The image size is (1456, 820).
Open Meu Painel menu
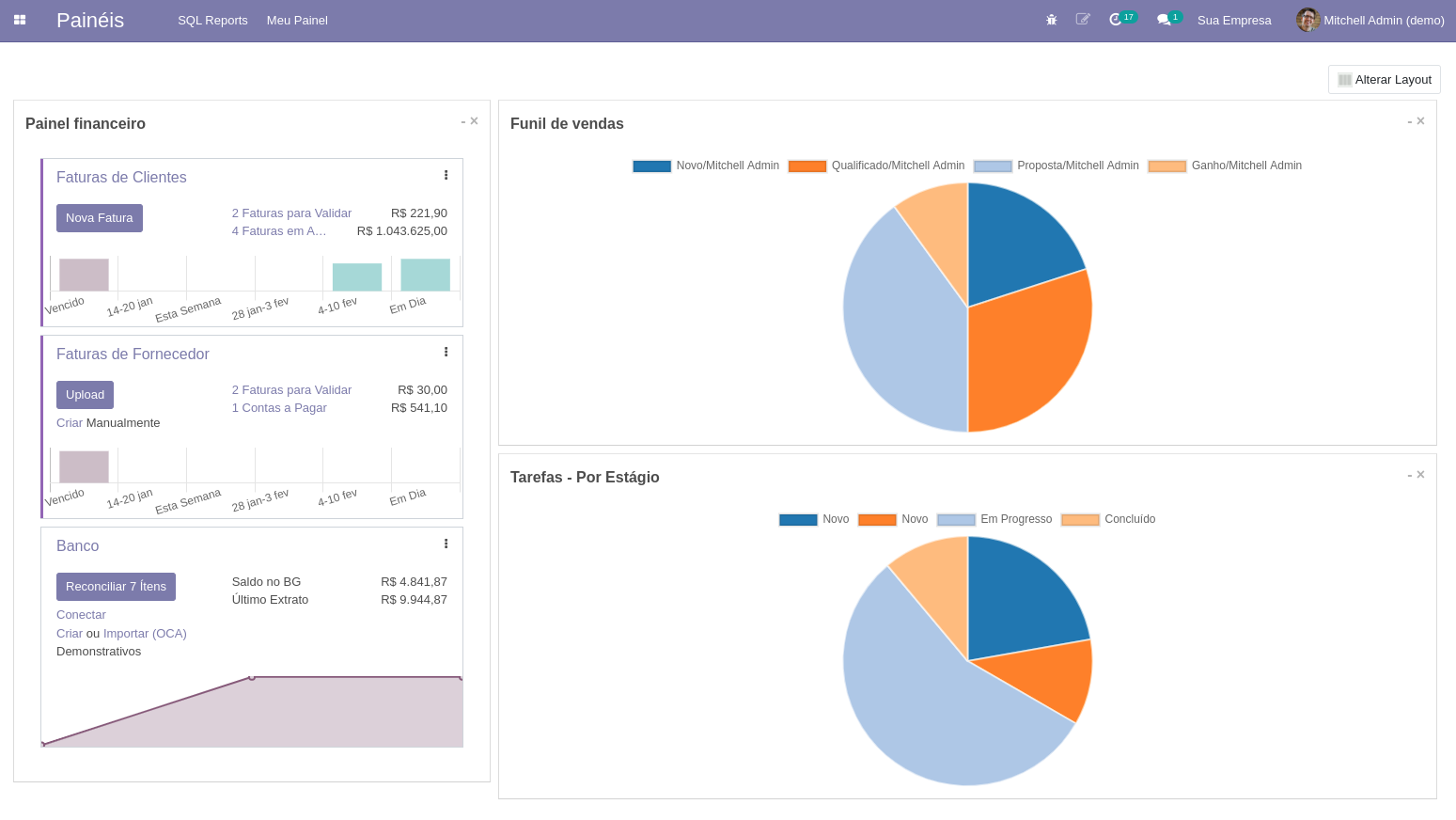click(x=297, y=21)
